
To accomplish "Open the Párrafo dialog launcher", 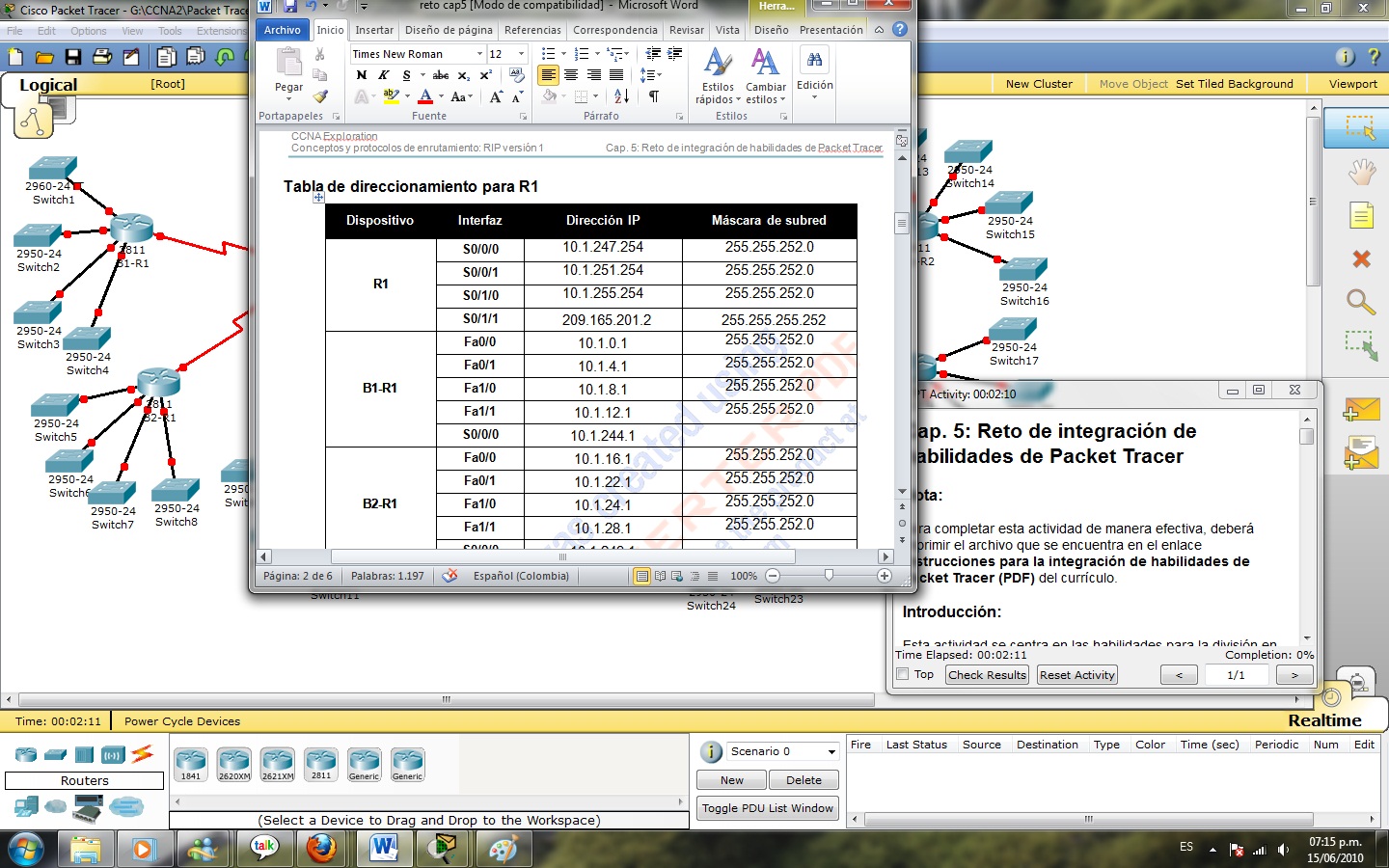I will click(680, 117).
